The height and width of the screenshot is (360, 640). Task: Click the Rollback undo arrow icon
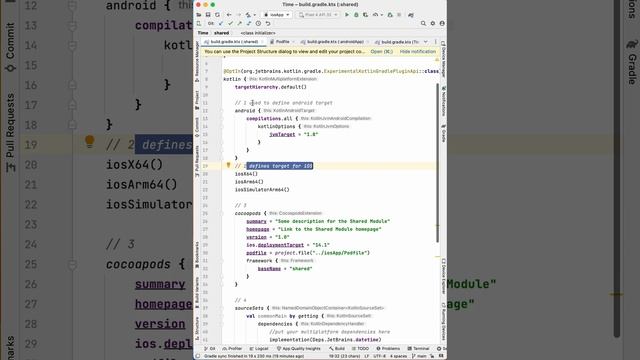[268, 24]
